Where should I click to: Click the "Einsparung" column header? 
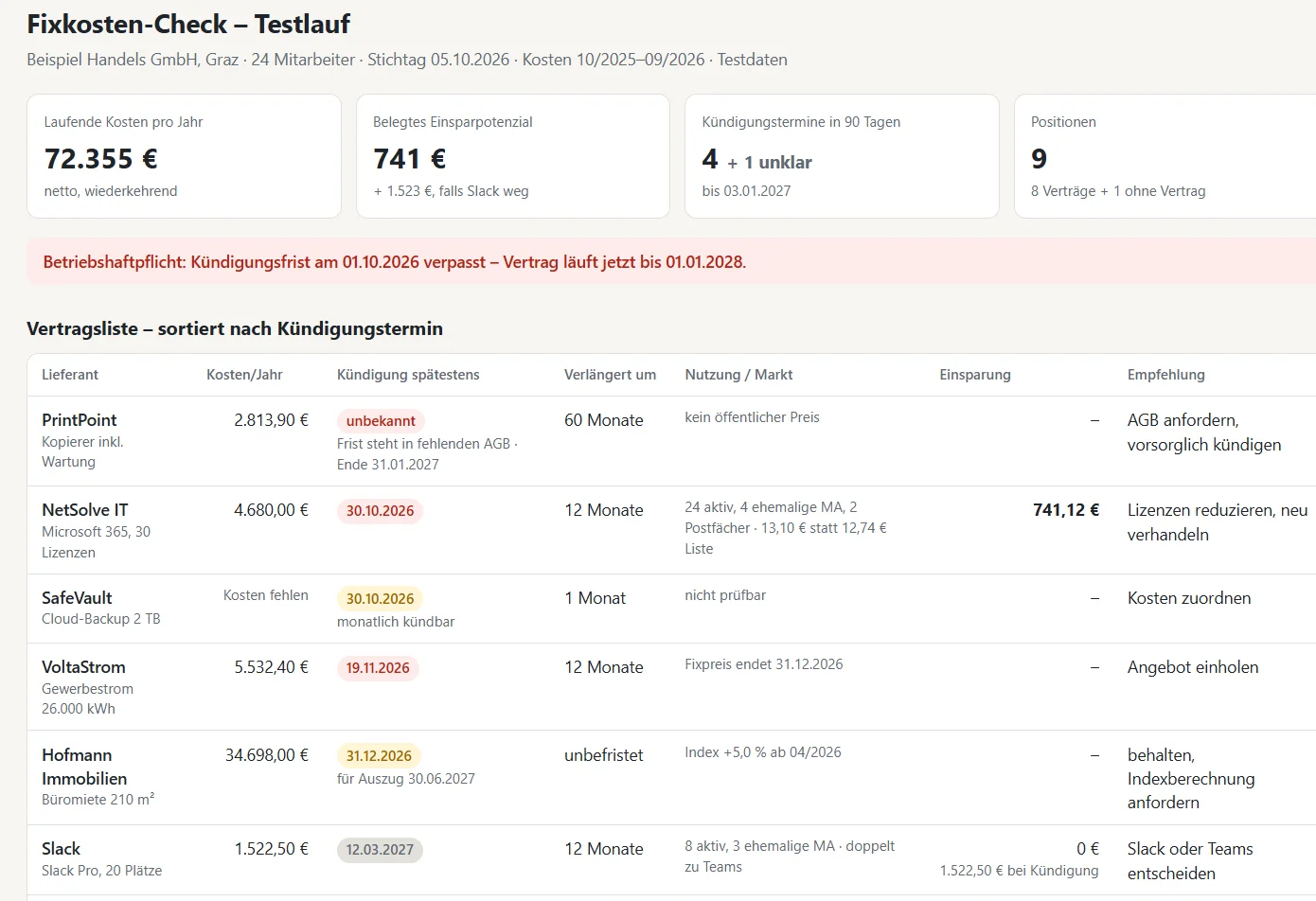975,375
